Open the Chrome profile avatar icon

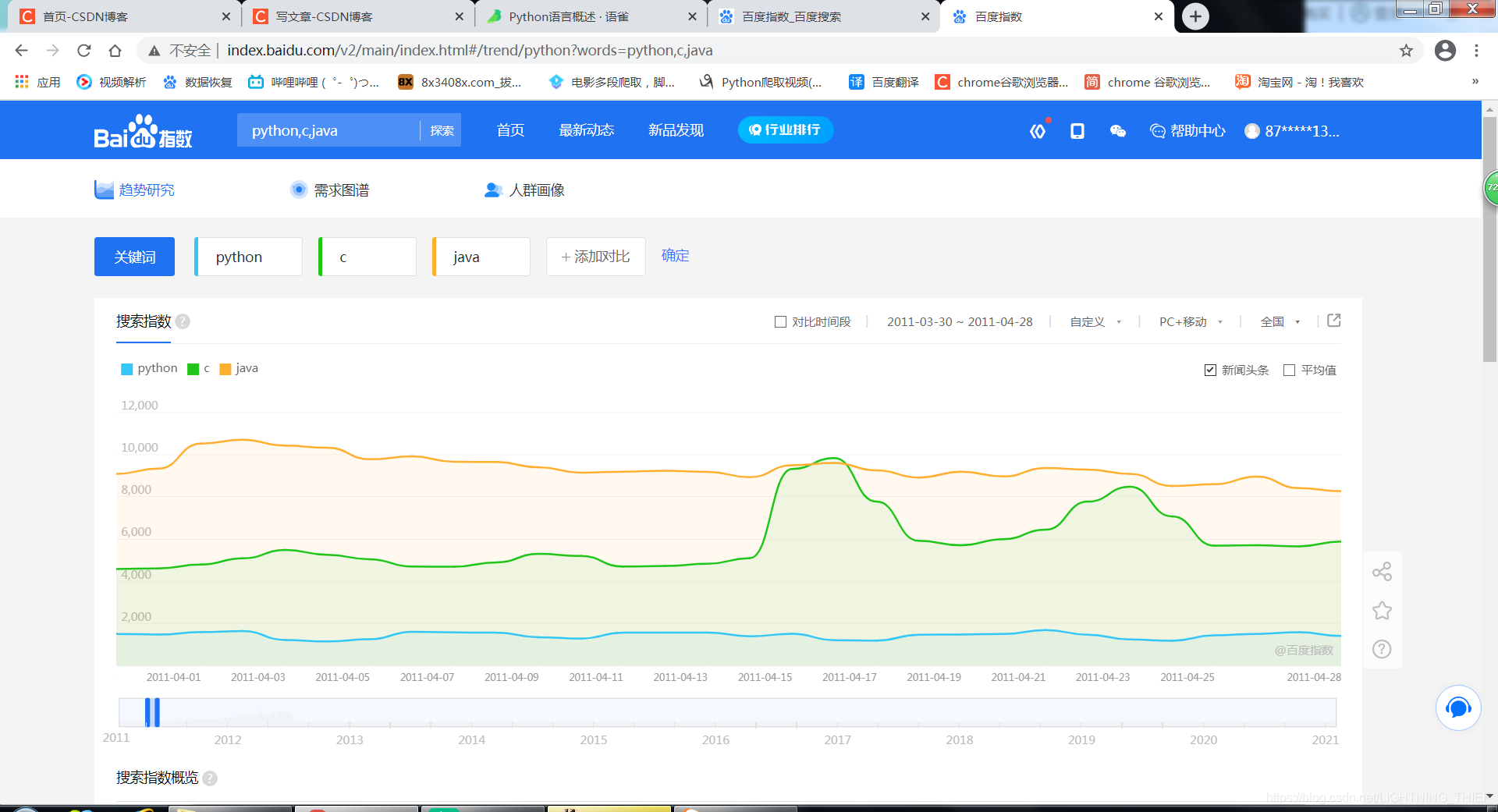1445,51
